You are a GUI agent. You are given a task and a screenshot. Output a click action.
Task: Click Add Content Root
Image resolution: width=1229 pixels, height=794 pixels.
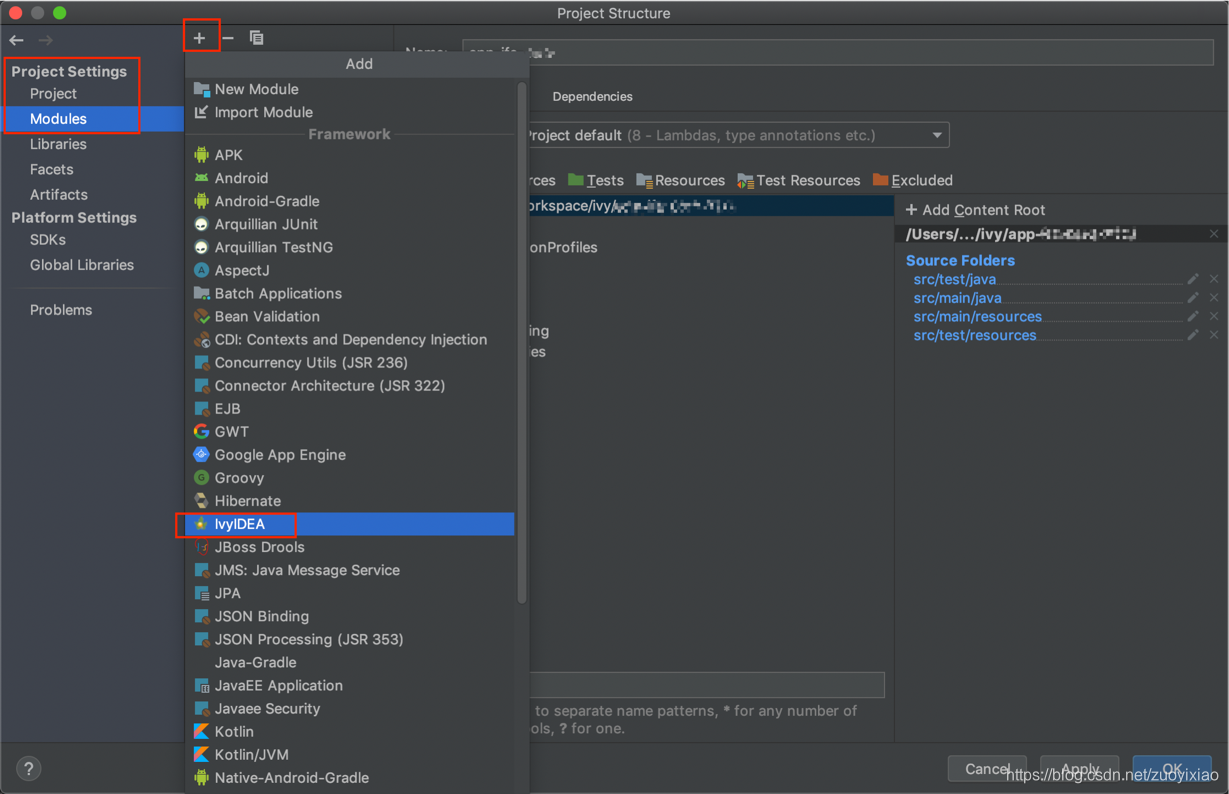coord(975,210)
